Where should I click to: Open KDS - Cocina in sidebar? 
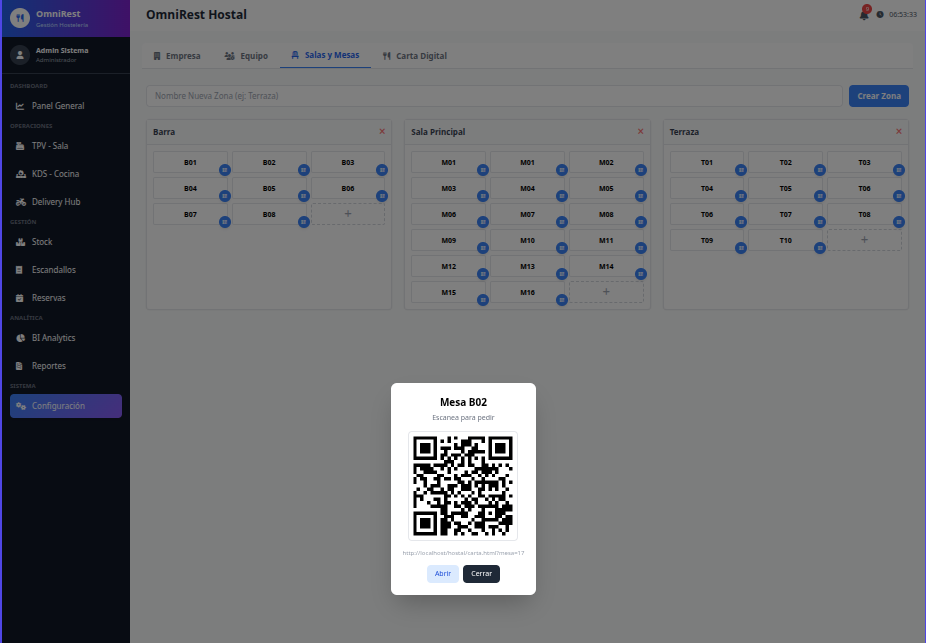tap(55, 174)
